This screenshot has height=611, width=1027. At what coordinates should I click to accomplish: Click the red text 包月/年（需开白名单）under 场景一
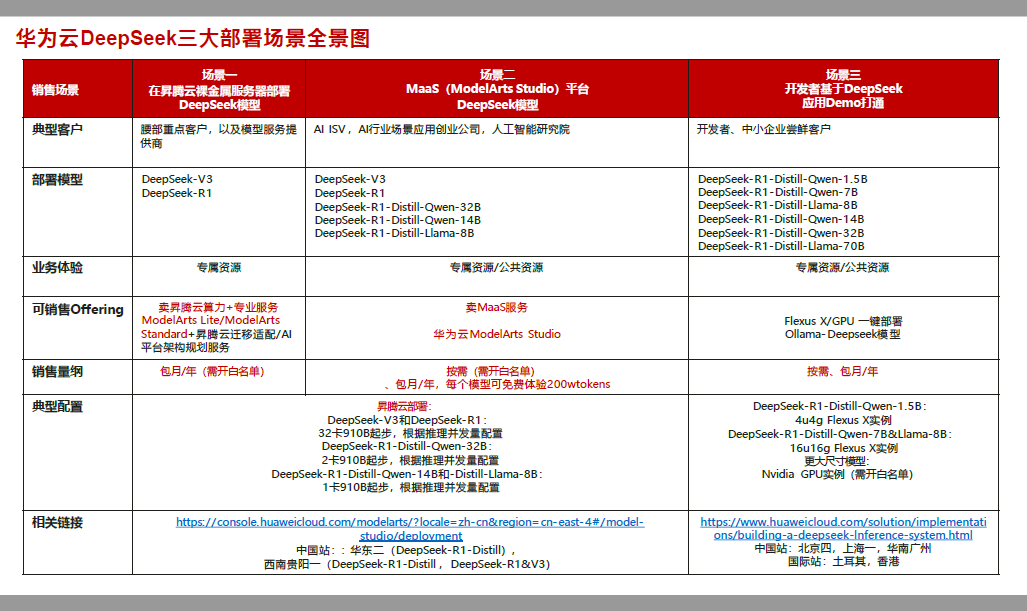point(212,371)
